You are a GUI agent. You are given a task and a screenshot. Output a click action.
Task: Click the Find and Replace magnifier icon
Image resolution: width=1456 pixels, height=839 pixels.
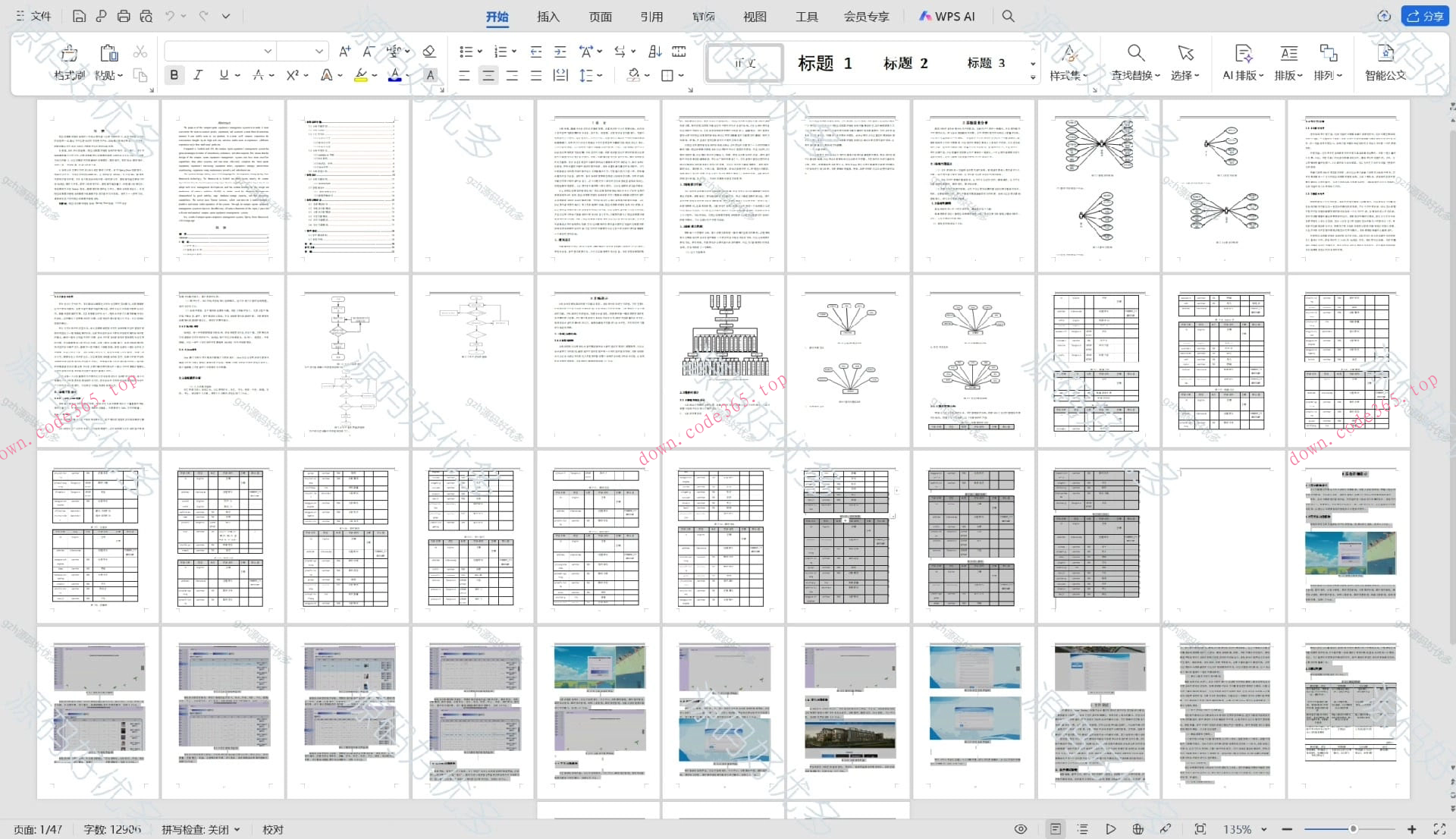1135,53
